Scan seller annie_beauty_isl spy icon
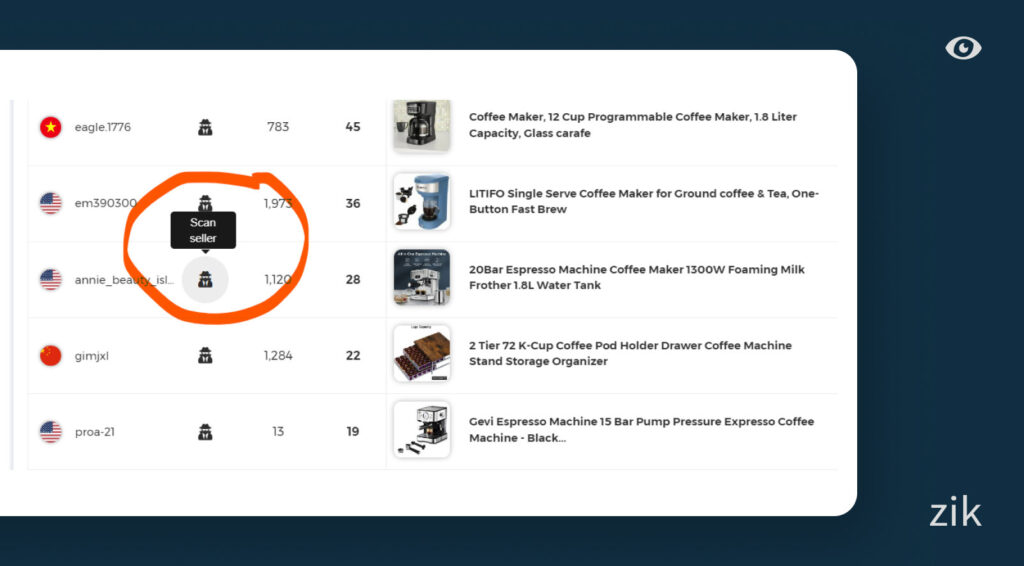The width and height of the screenshot is (1024, 566). point(205,279)
